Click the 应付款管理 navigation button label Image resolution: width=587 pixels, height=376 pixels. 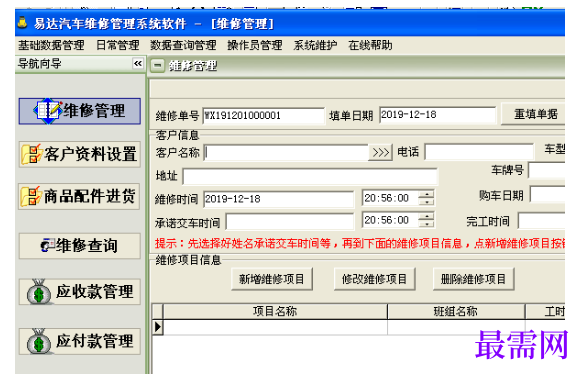click(95, 341)
